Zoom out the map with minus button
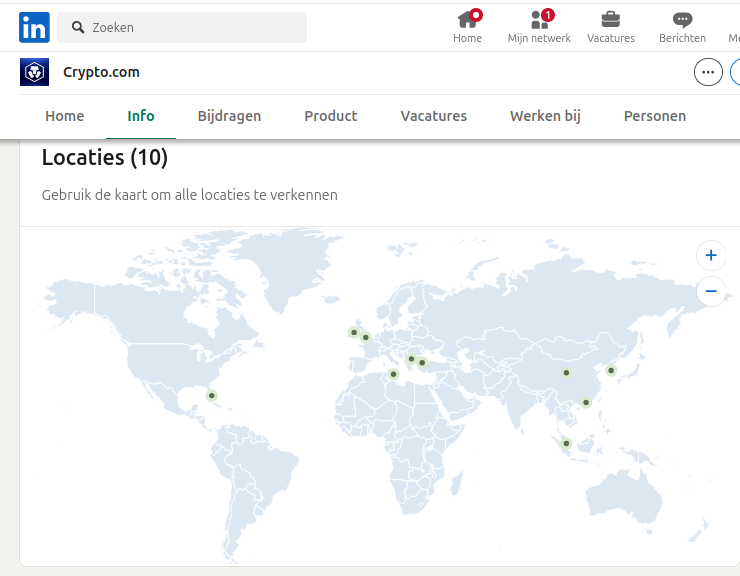The image size is (740, 576). pyautogui.click(x=711, y=291)
